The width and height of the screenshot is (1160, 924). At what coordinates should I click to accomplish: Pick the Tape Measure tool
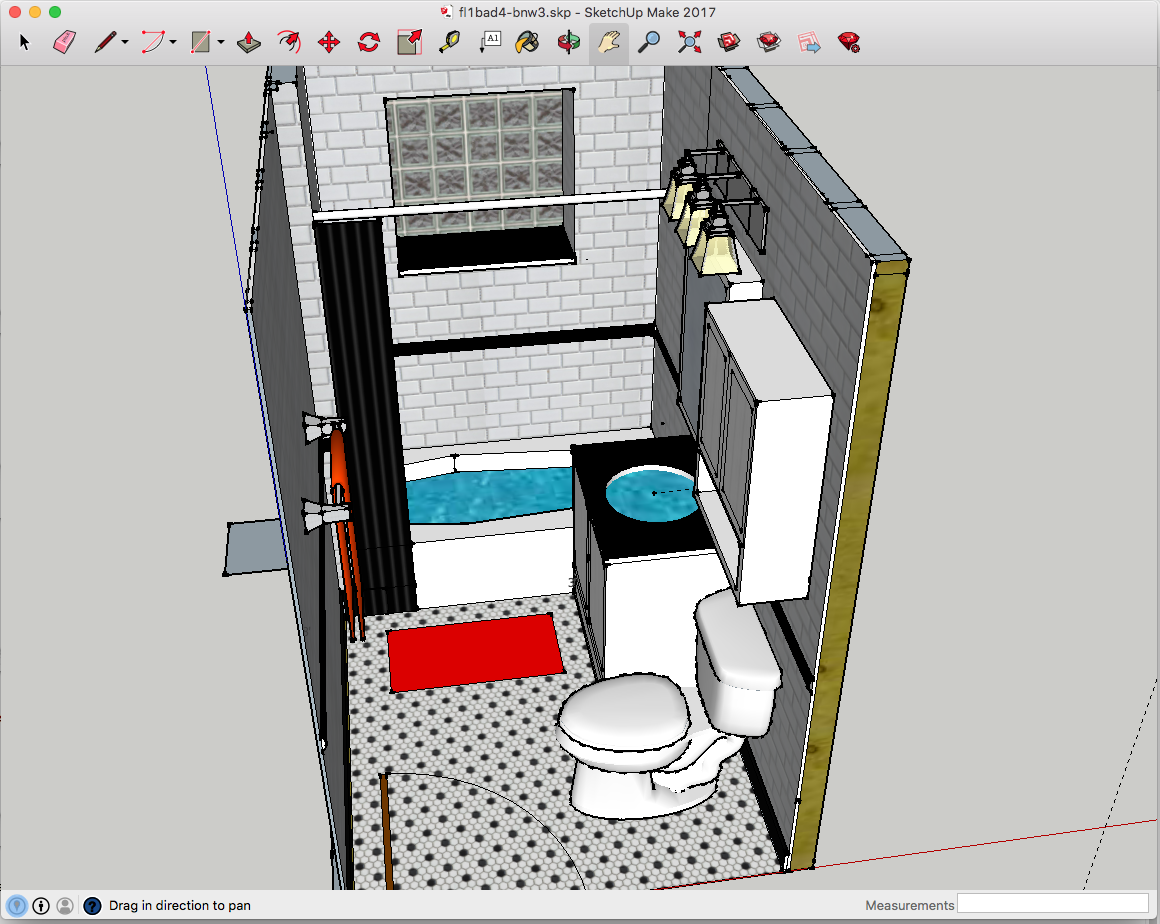450,42
